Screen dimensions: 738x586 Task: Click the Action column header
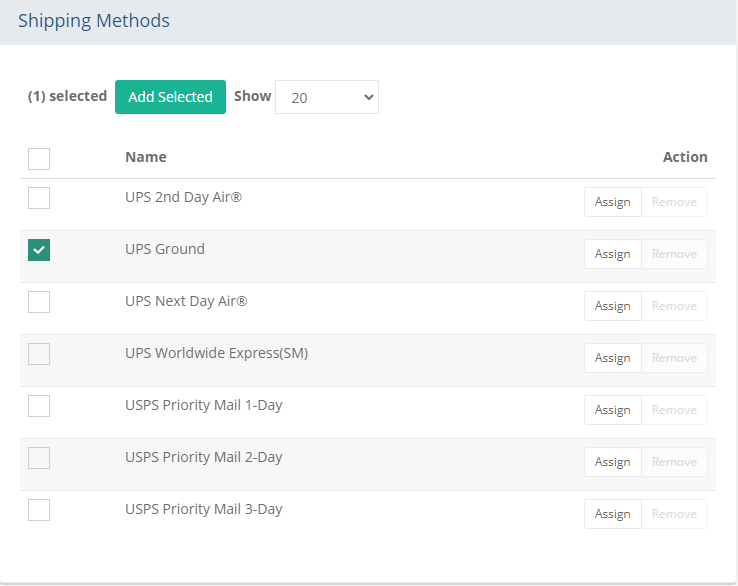(x=685, y=157)
